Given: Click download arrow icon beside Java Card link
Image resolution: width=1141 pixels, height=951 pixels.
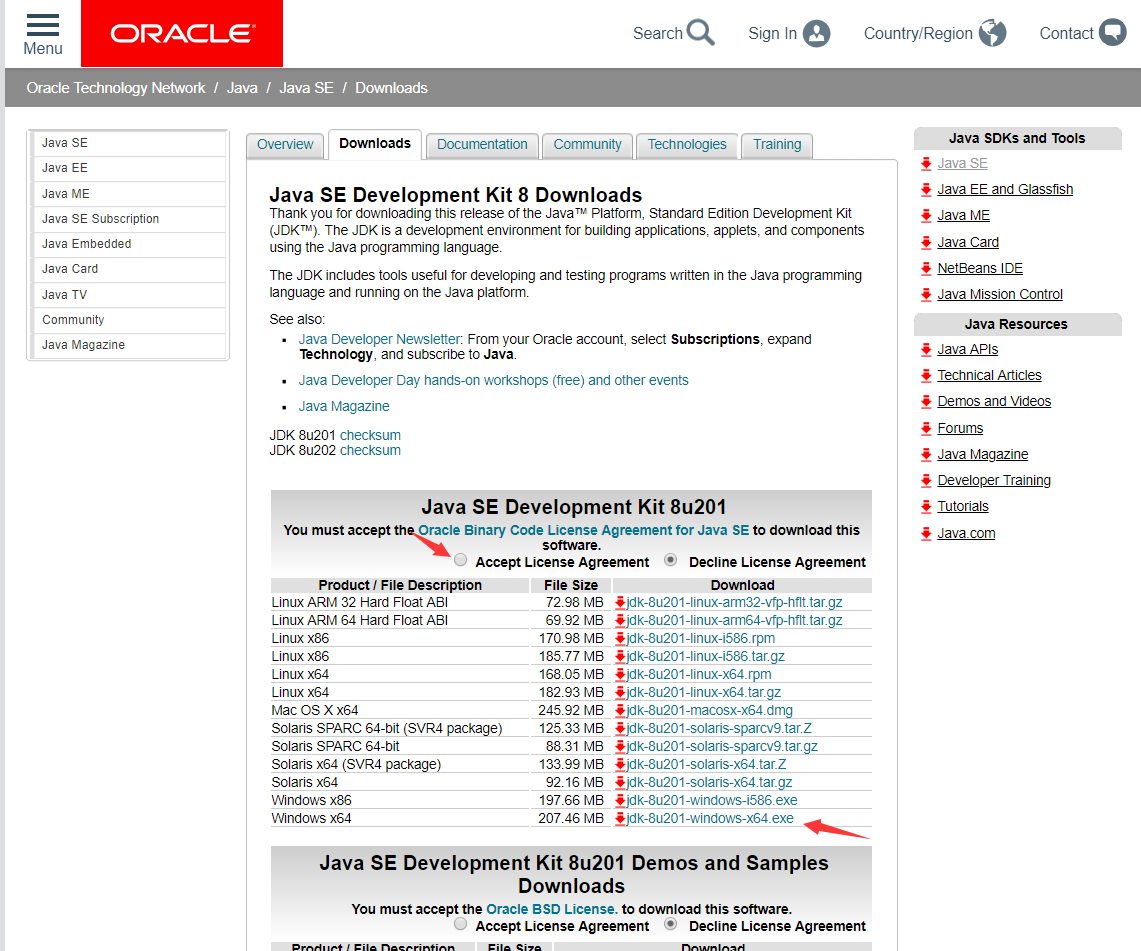Looking at the screenshot, I should (926, 242).
